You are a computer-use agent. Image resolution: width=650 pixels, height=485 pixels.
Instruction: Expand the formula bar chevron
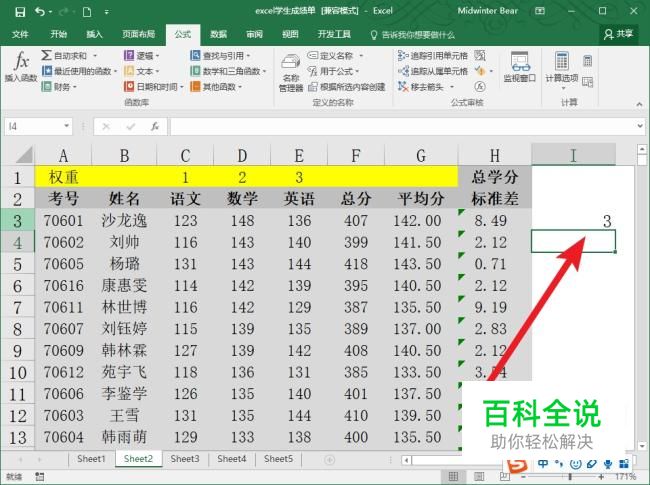[640, 126]
